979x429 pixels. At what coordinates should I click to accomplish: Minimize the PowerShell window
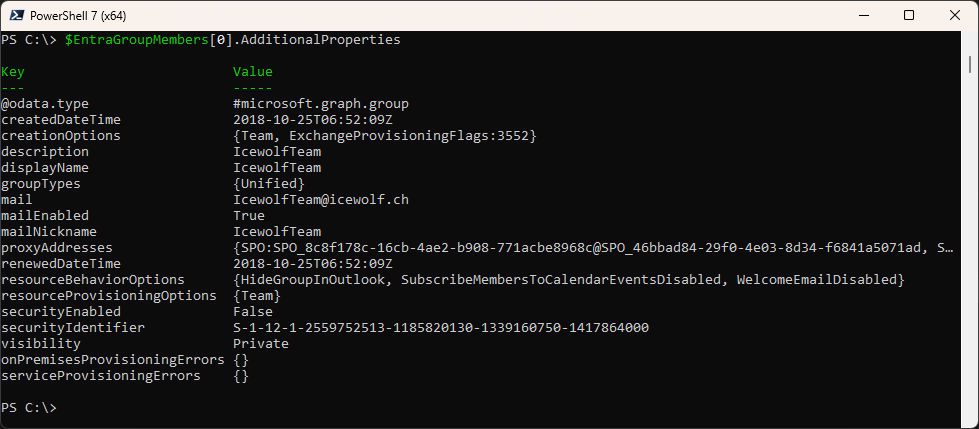pyautogui.click(x=864, y=16)
